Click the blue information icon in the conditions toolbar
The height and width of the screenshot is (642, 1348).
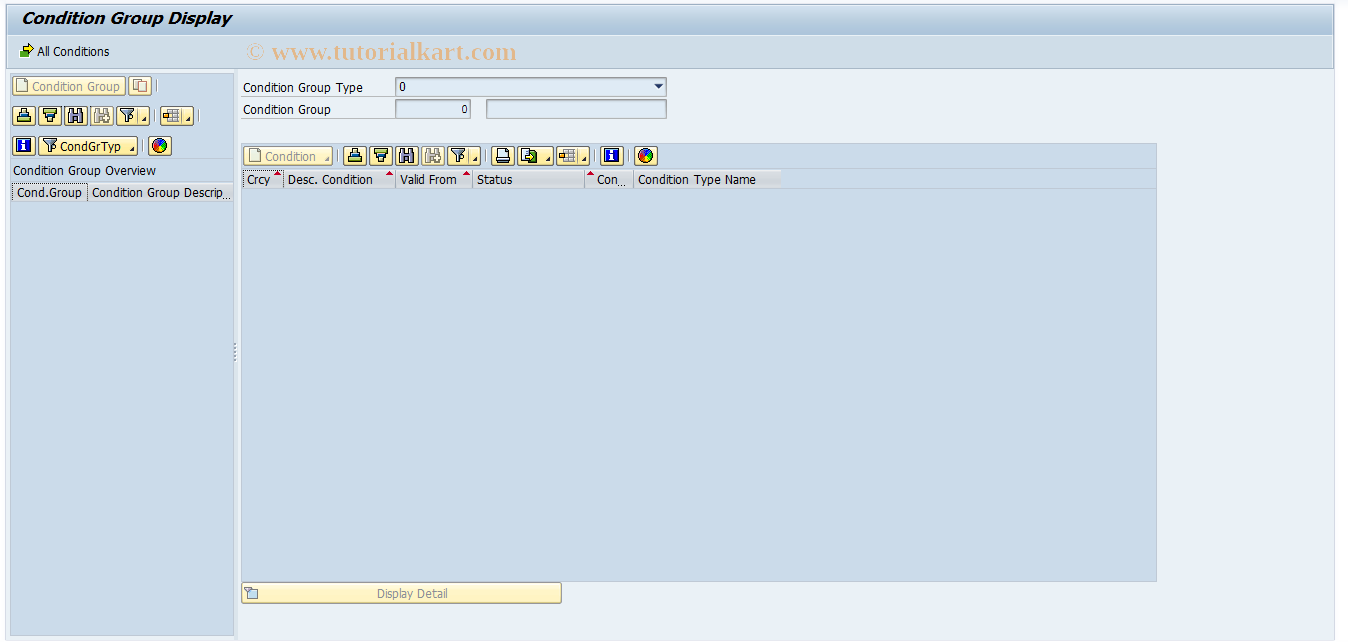tap(612, 156)
